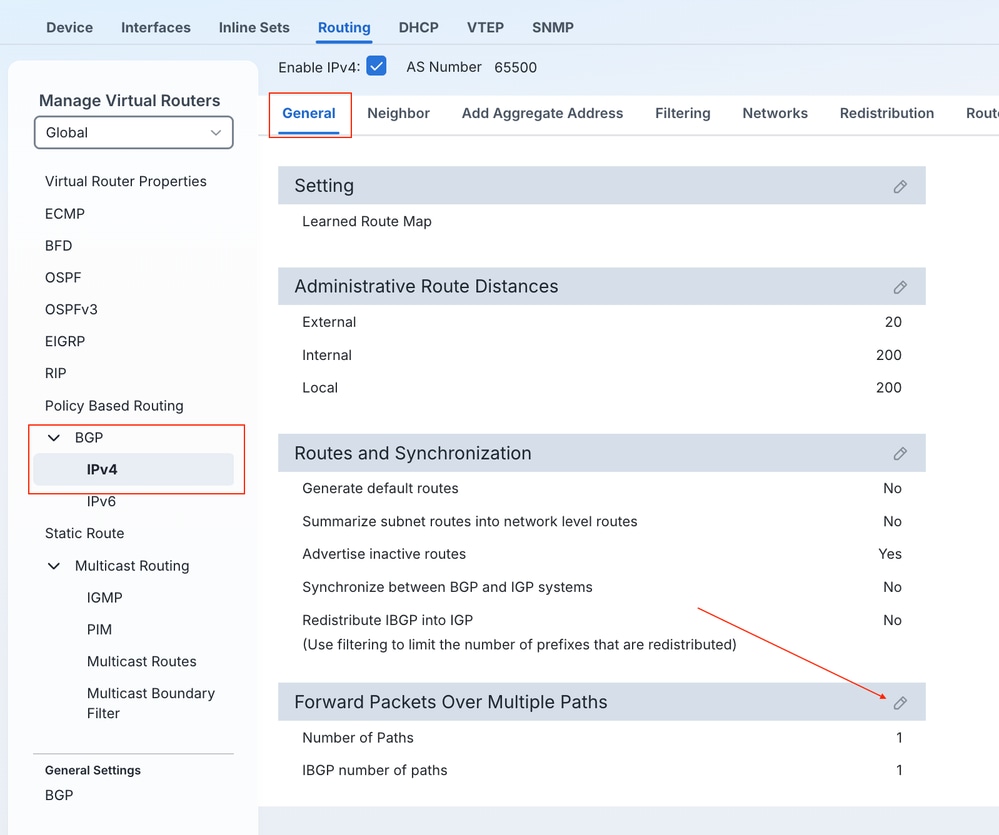Screen dimensions: 999x835
Task: Open Multicast Routes
Action: coord(141,661)
